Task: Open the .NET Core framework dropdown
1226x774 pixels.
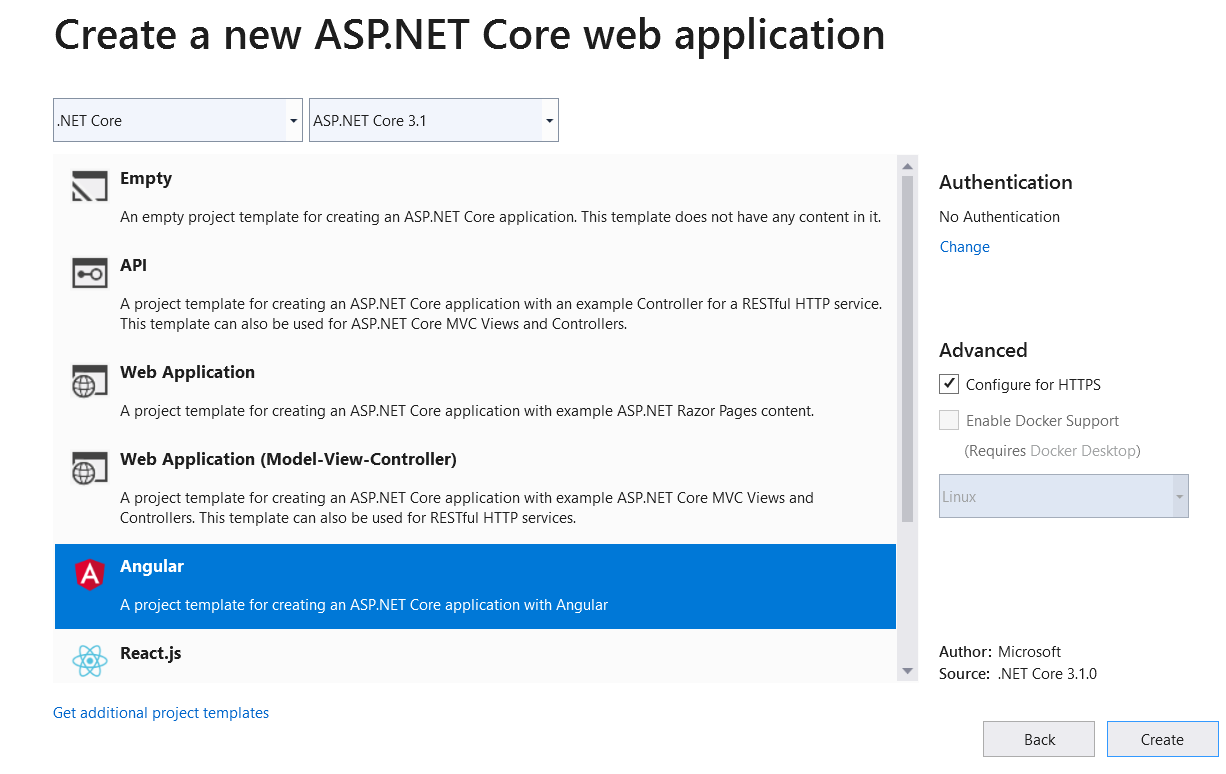Action: (178, 120)
